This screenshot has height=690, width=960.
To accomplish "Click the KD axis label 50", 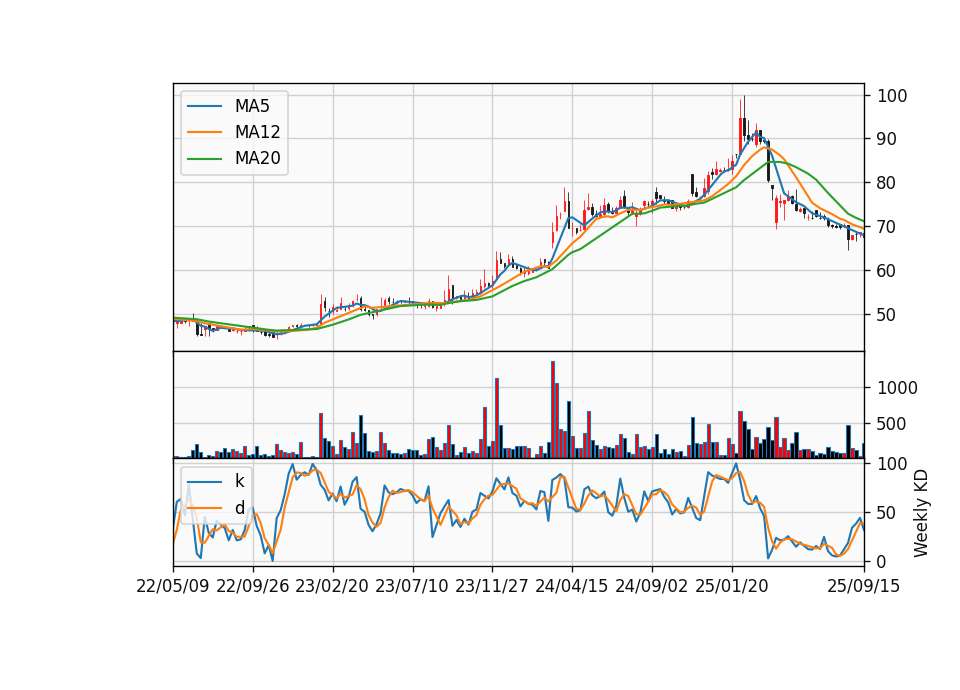I will (887, 513).
